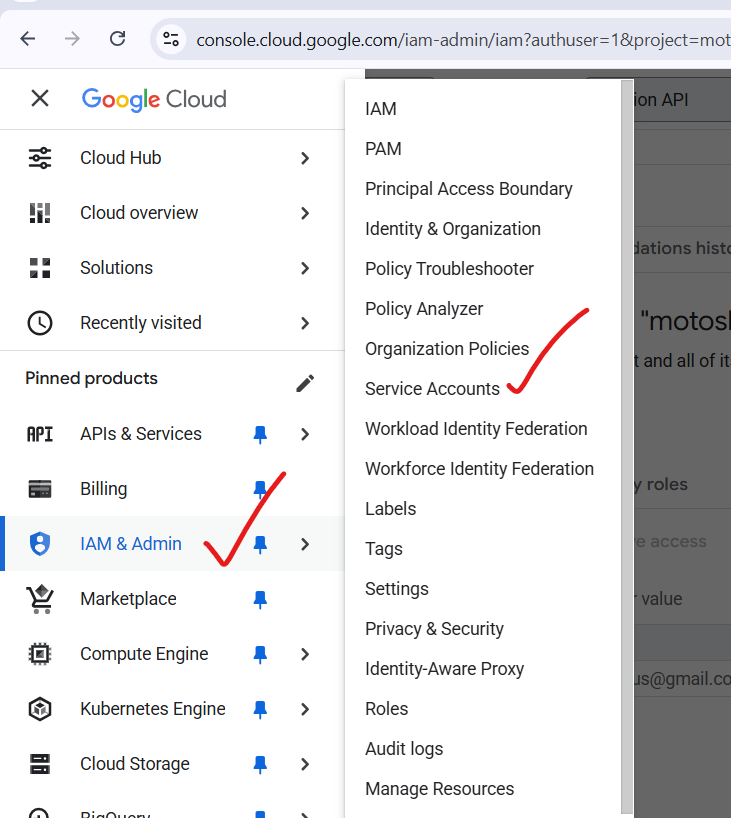Edit pinned products with pencil icon
Image resolution: width=731 pixels, height=818 pixels.
coord(306,384)
